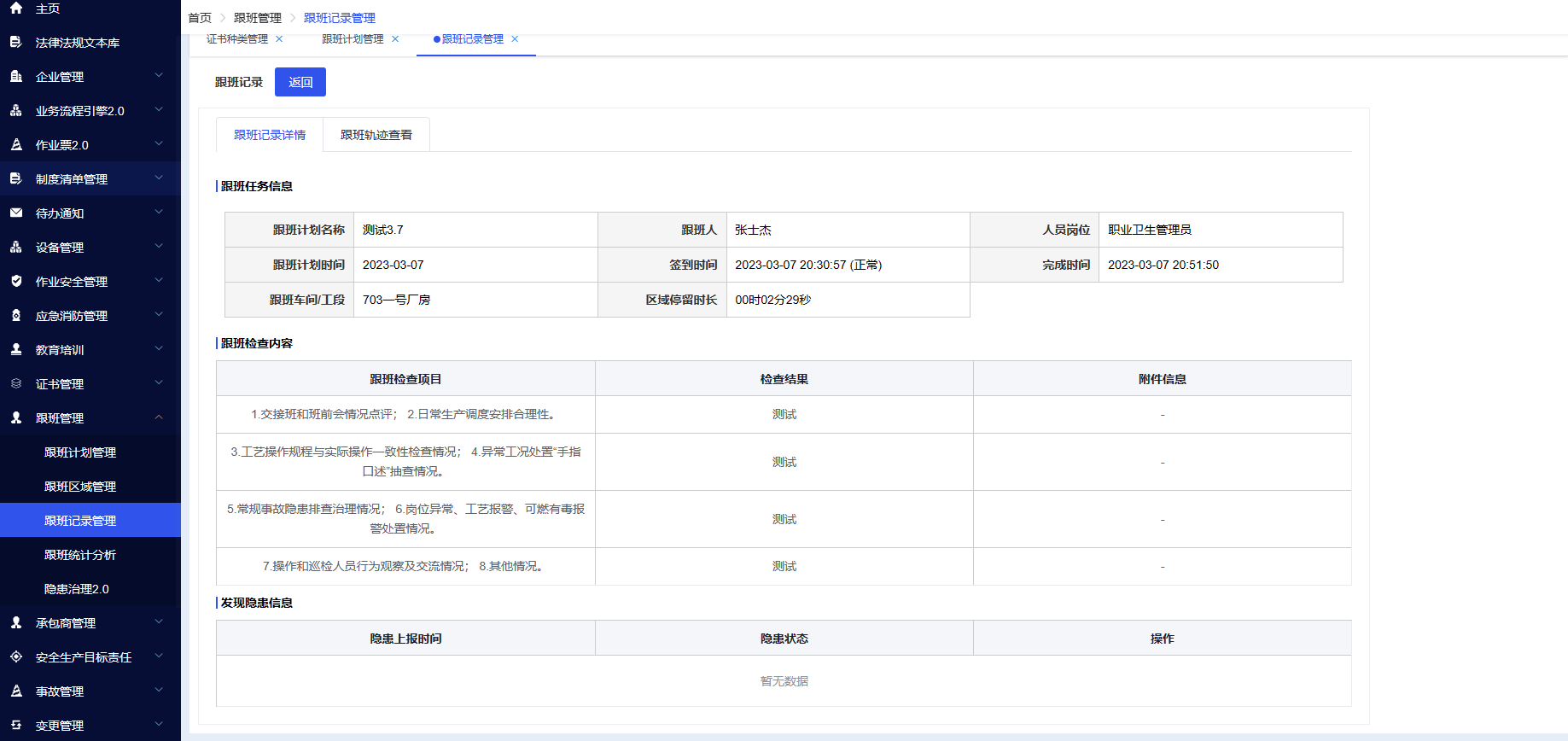Select the 跟班记录详情 tab

click(x=270, y=135)
